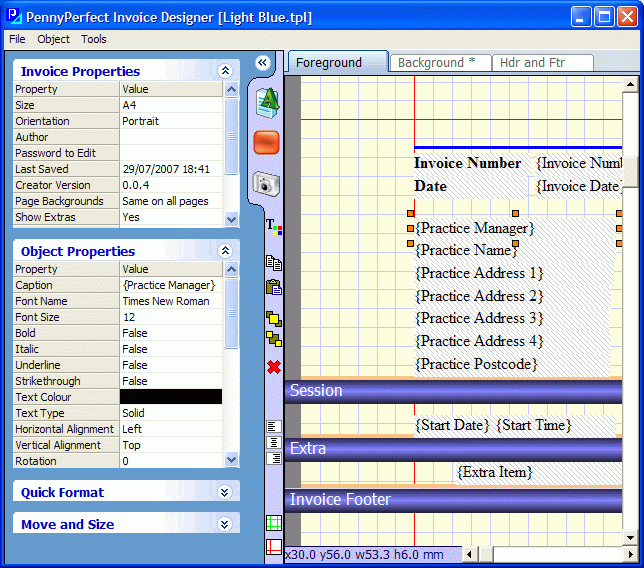Open the Object menu
The image size is (644, 568).
[53, 39]
